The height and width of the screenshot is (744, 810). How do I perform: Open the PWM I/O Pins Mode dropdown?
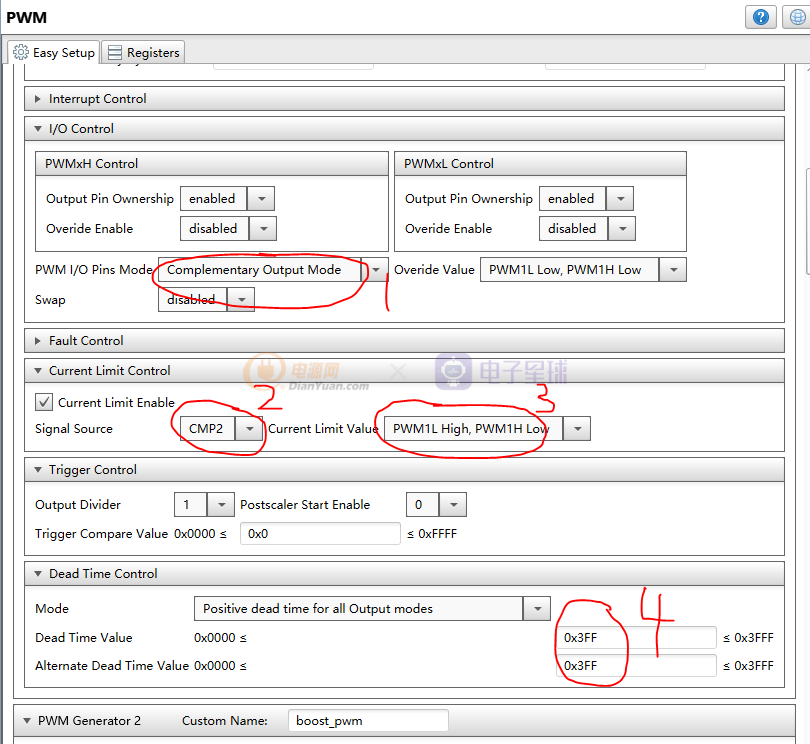tap(376, 270)
